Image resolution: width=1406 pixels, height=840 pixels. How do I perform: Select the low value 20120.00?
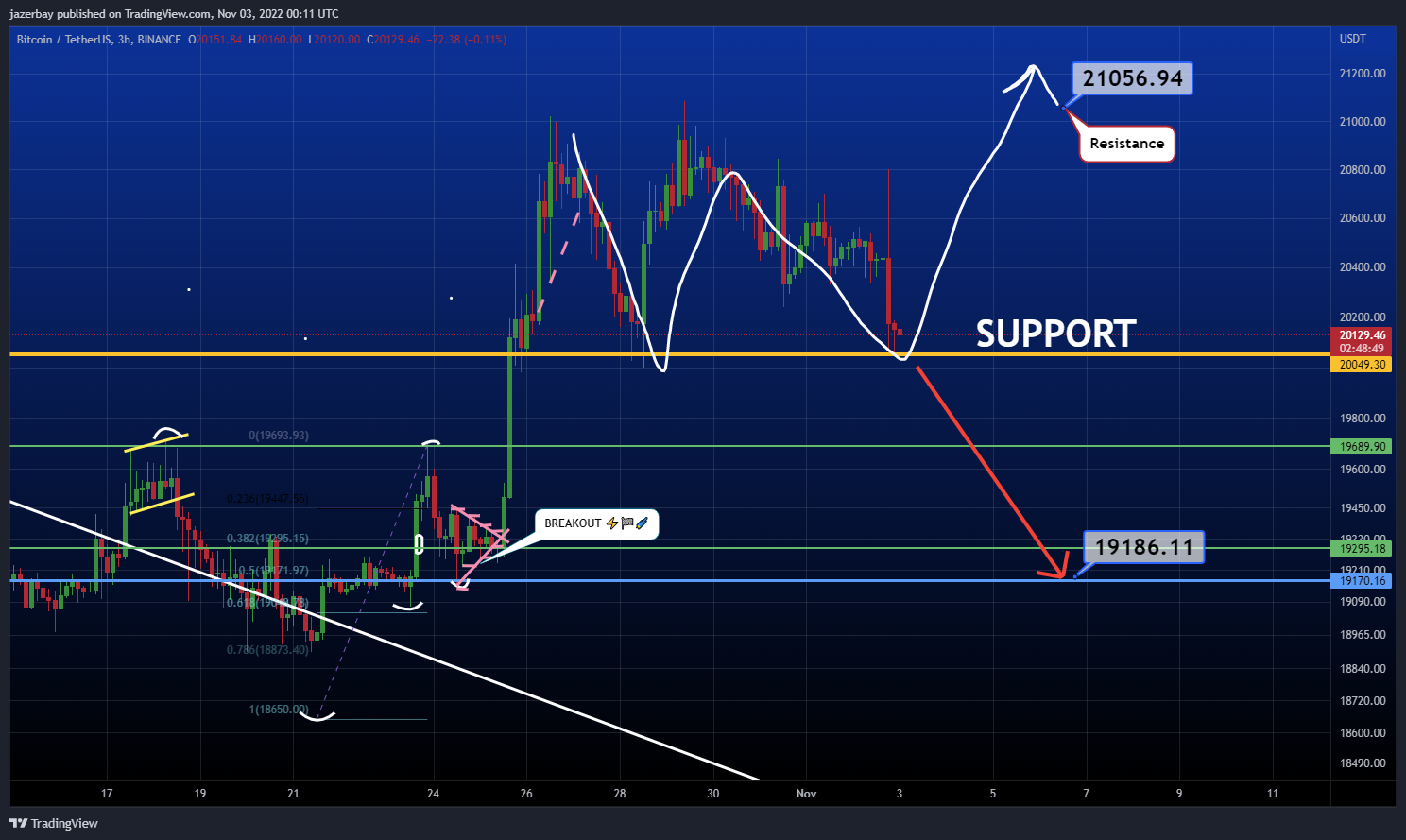pos(337,40)
